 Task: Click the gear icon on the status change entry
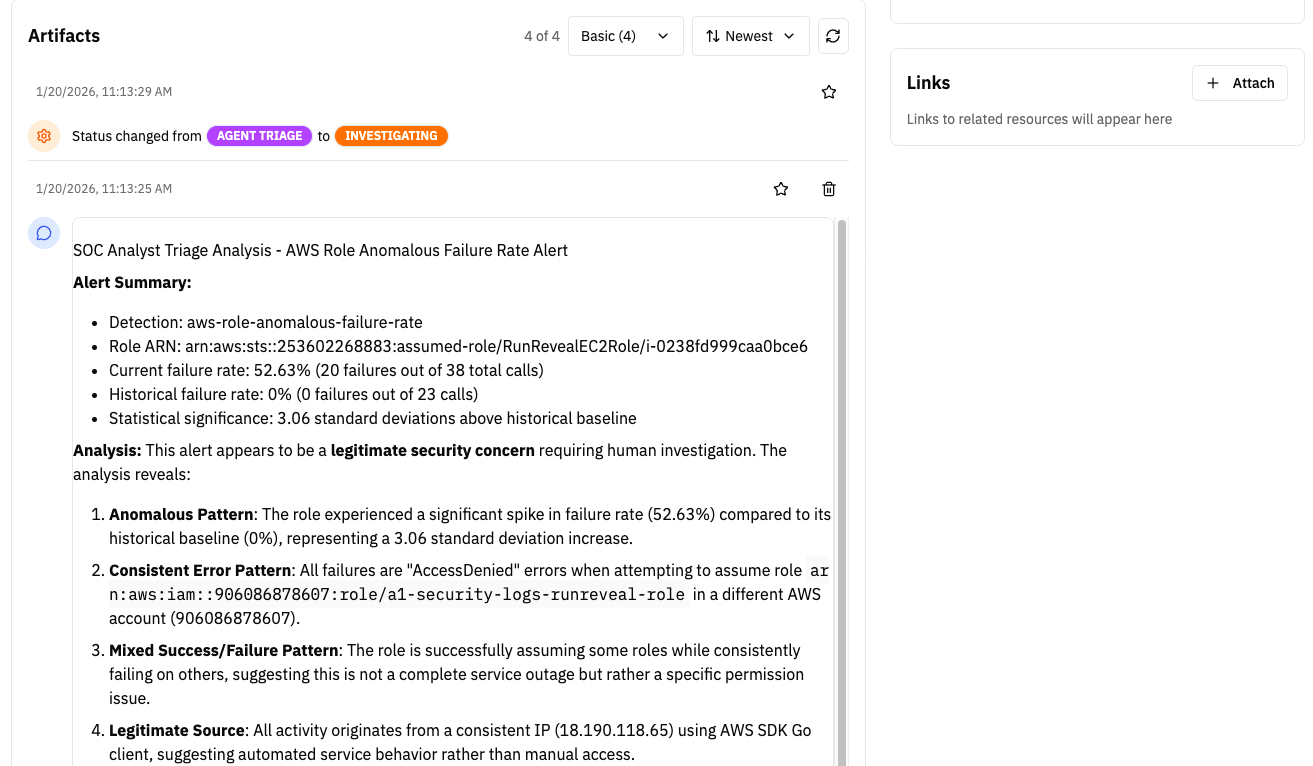43,136
